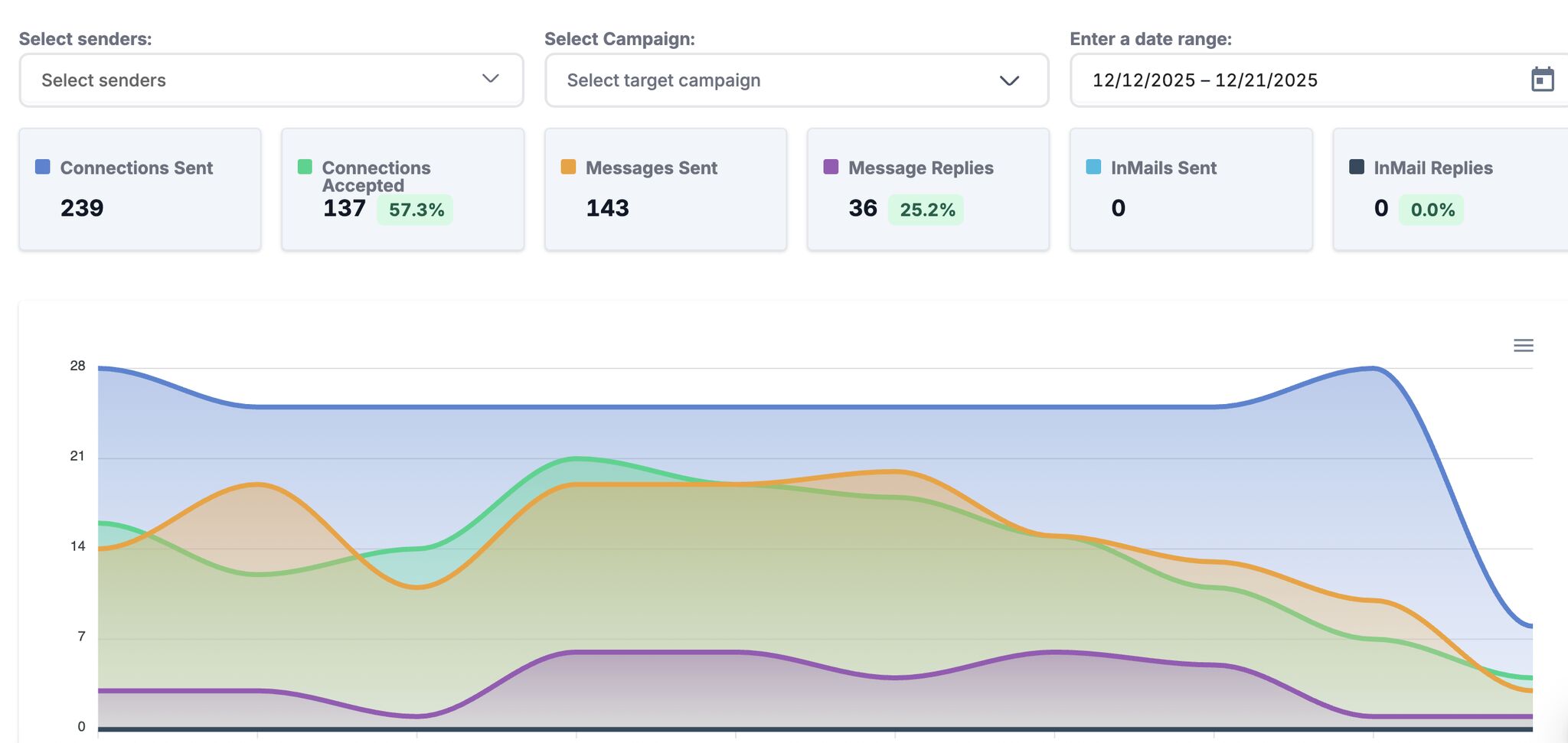
Task: Toggle the Messages Sent series card
Action: 665,189
